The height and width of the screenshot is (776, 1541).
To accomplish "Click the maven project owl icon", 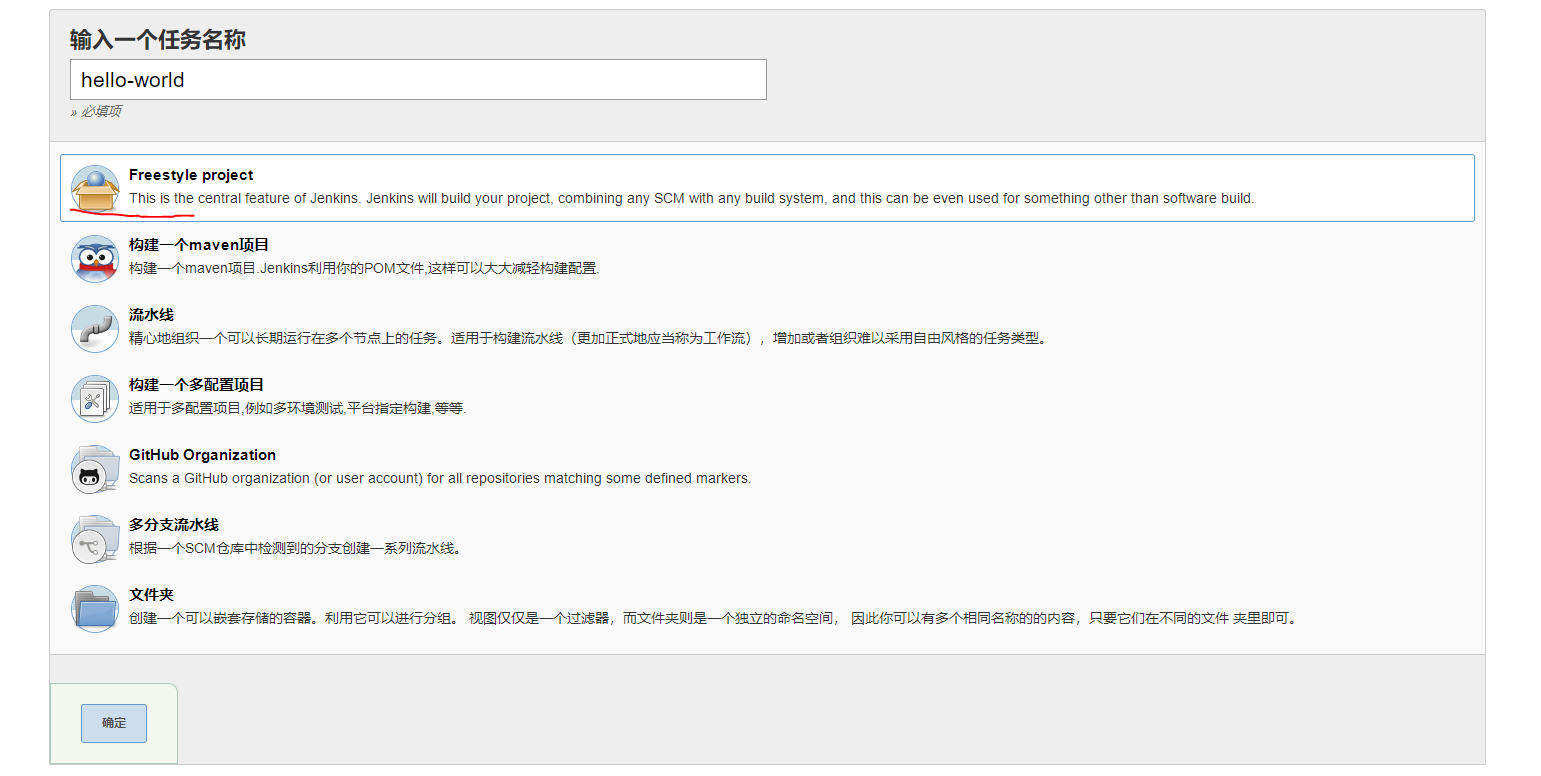I will tap(95, 259).
